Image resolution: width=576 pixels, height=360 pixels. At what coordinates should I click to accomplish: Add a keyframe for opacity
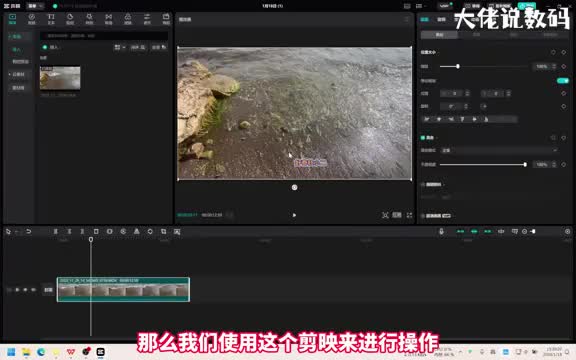pos(564,165)
